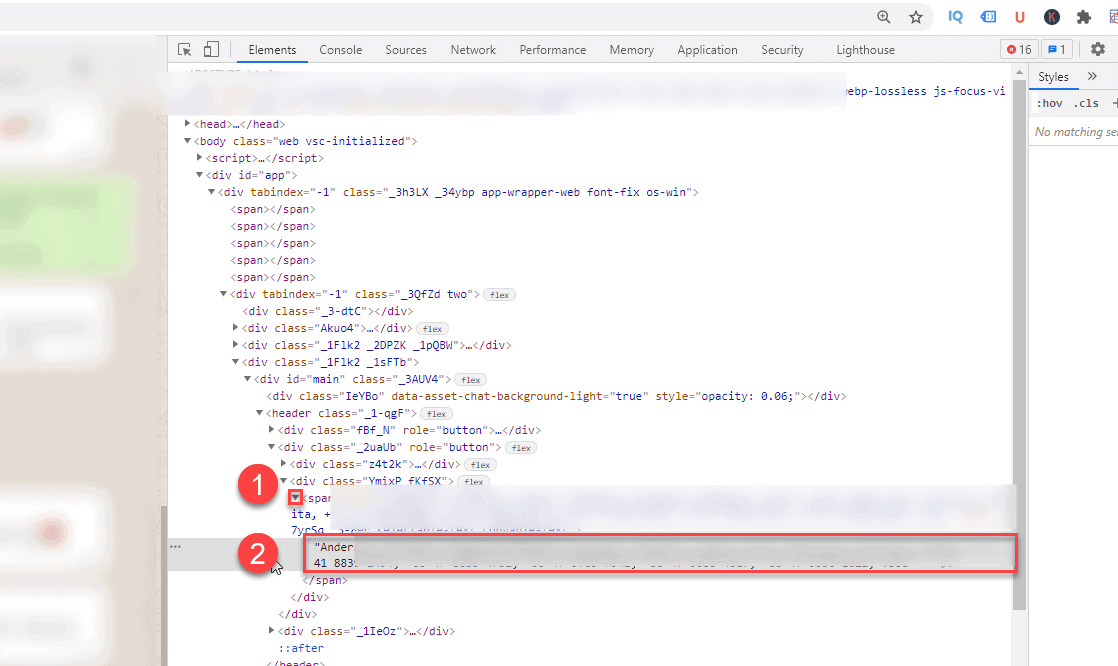Image resolution: width=1118 pixels, height=666 pixels.
Task: Toggle the .cls class editor button
Action: pyautogui.click(x=1086, y=103)
